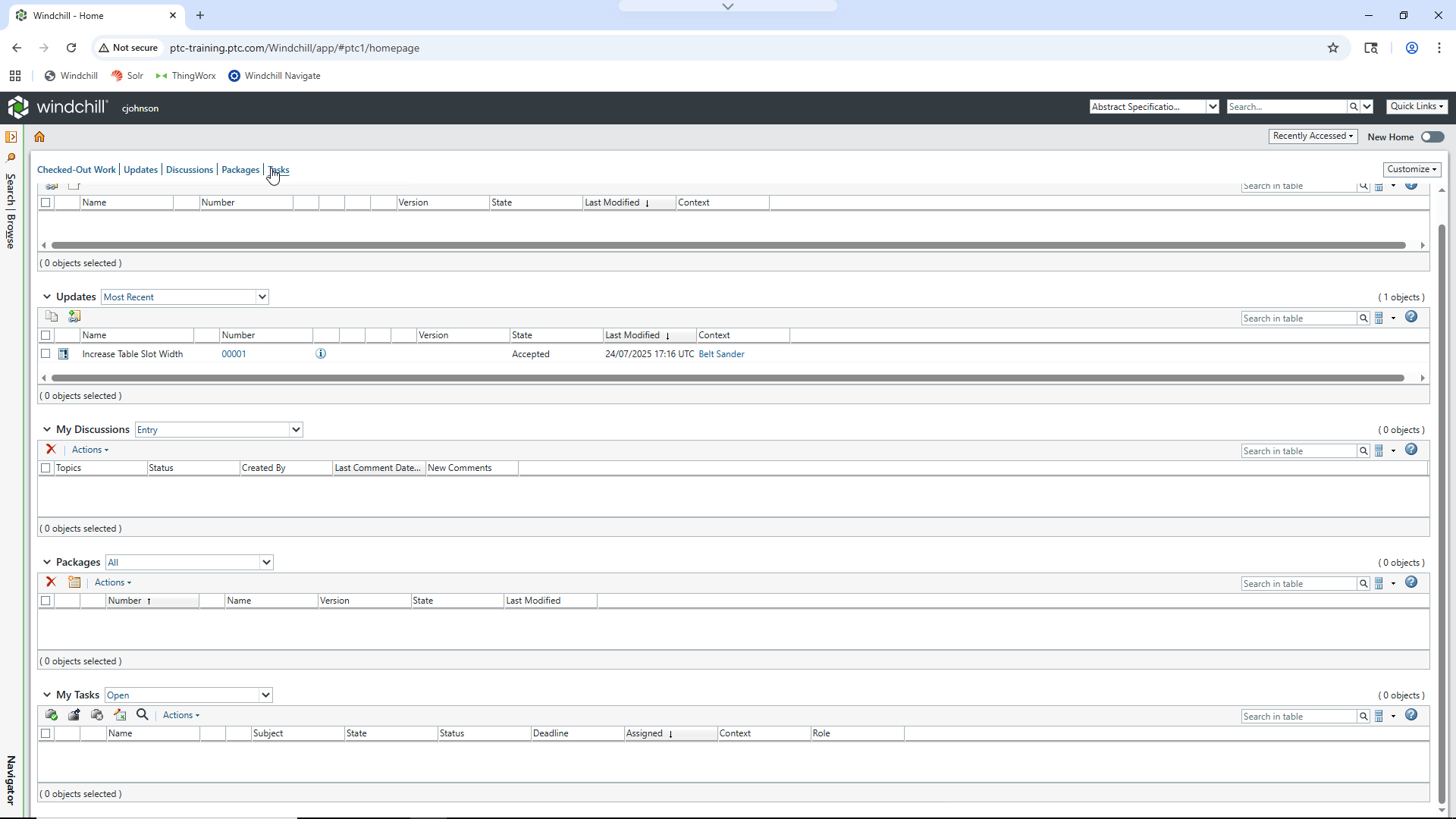
Task: Collapse the My Tasks section chevron
Action: [47, 695]
